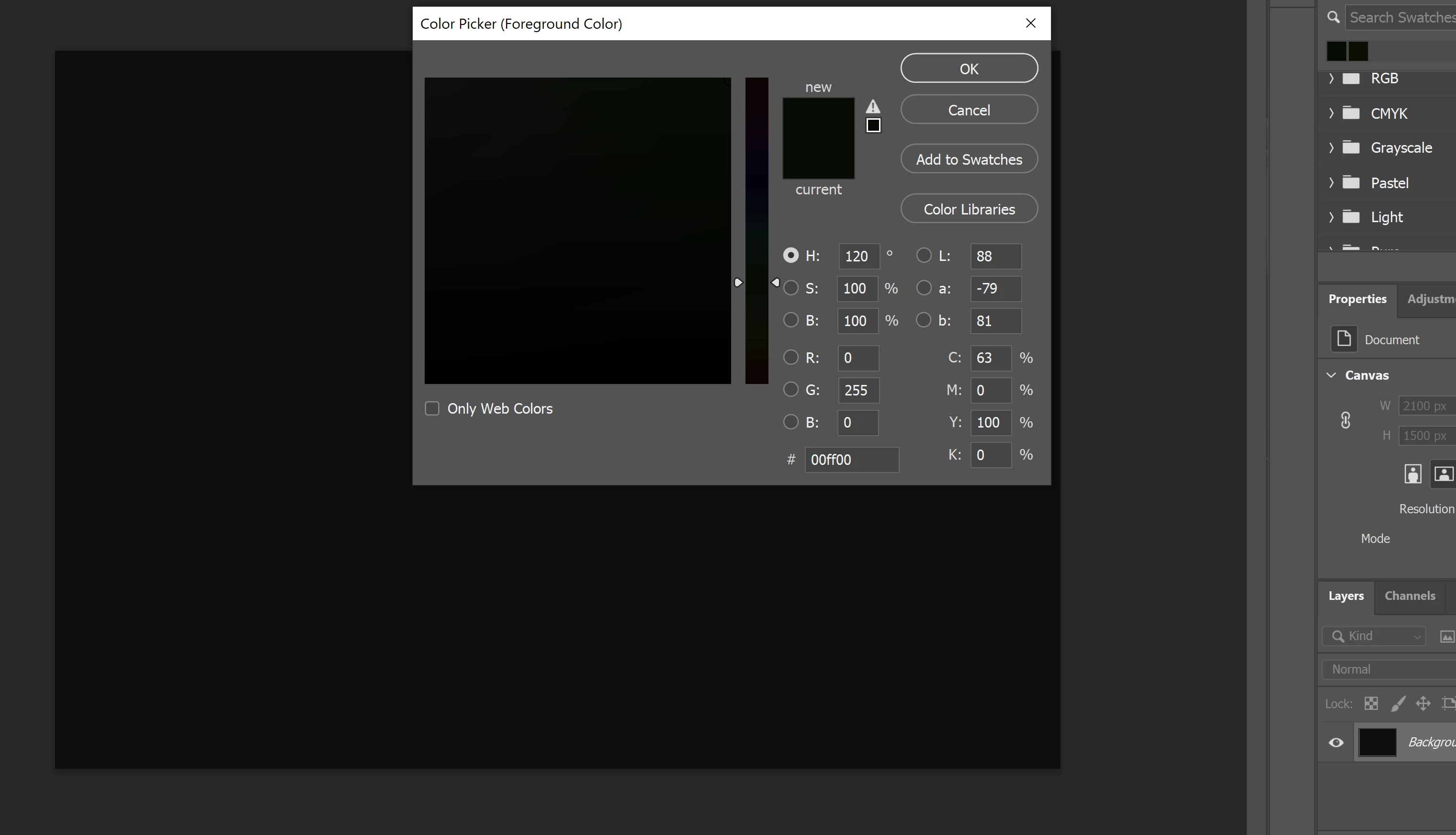Click the Add to Swatches button
1456x835 pixels.
pyautogui.click(x=969, y=159)
